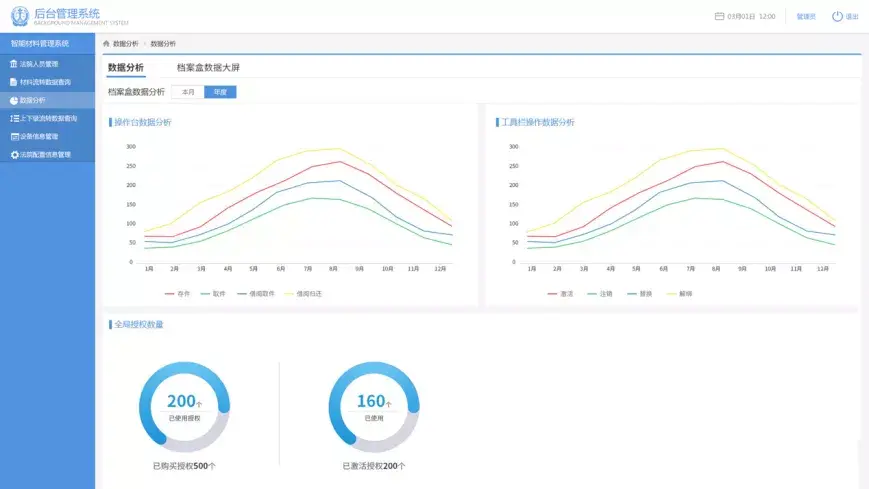Toggle the 激活 legend in right chart
Viewport: 869px width, 489px height.
click(x=560, y=294)
